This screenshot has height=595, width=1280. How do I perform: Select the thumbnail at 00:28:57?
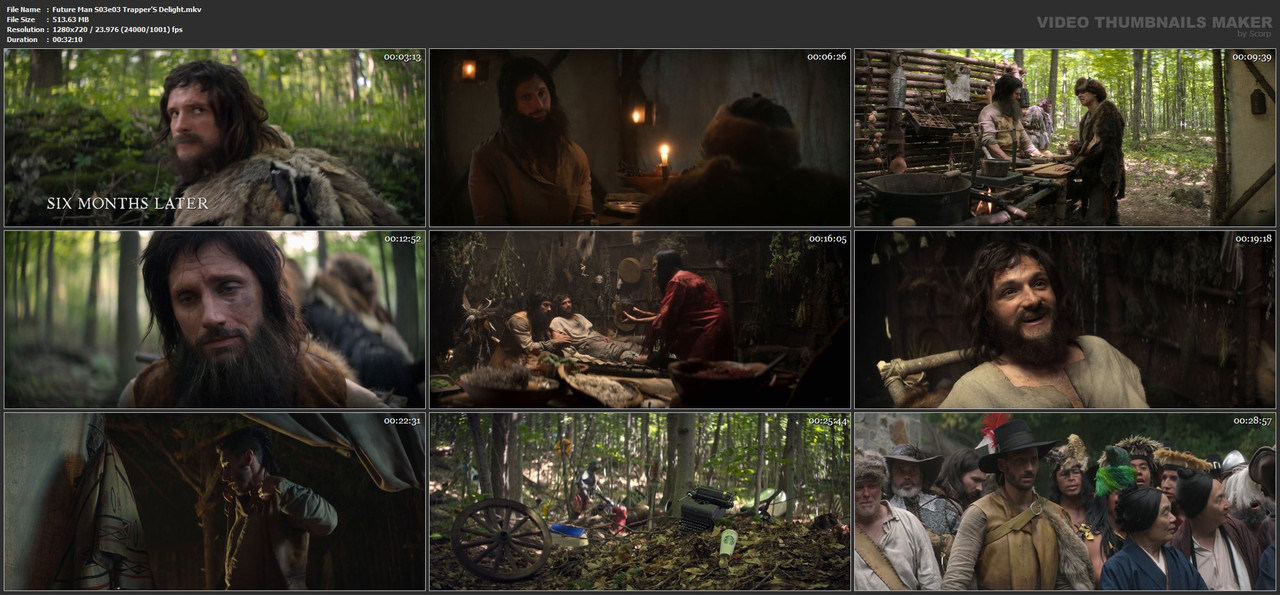pyautogui.click(x=1065, y=502)
